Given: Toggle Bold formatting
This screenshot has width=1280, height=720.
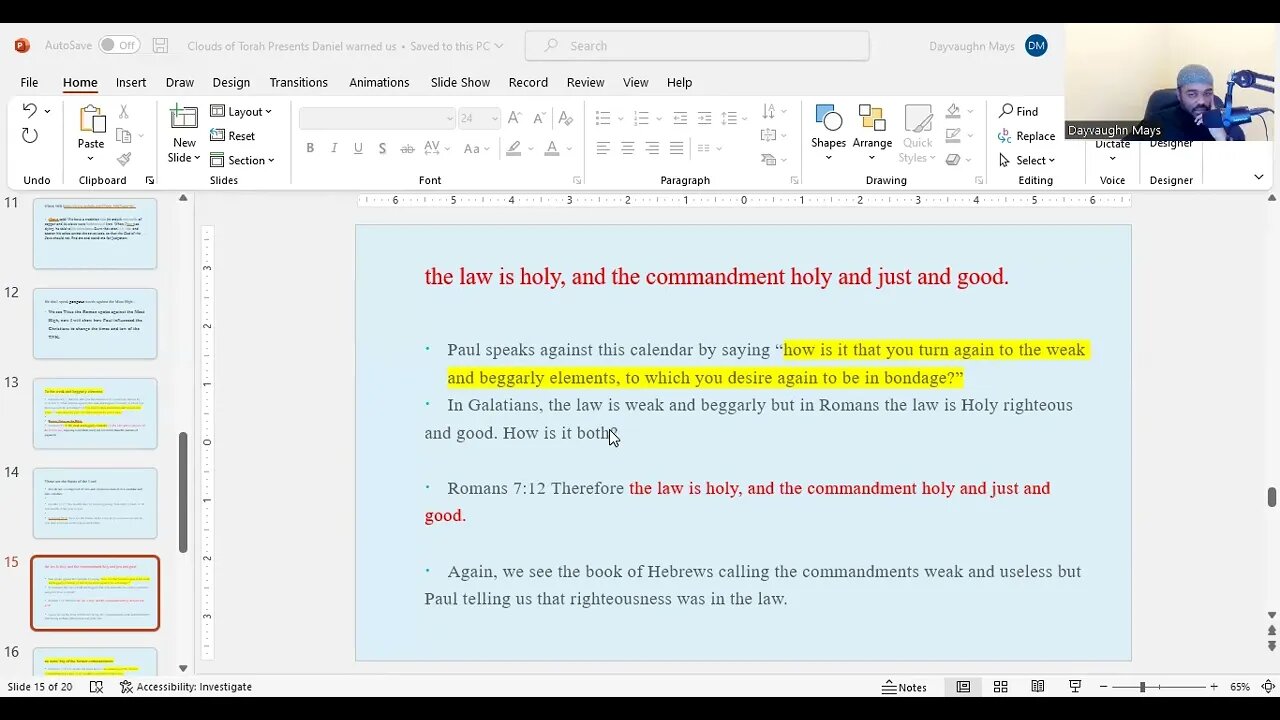Looking at the screenshot, I should point(310,148).
